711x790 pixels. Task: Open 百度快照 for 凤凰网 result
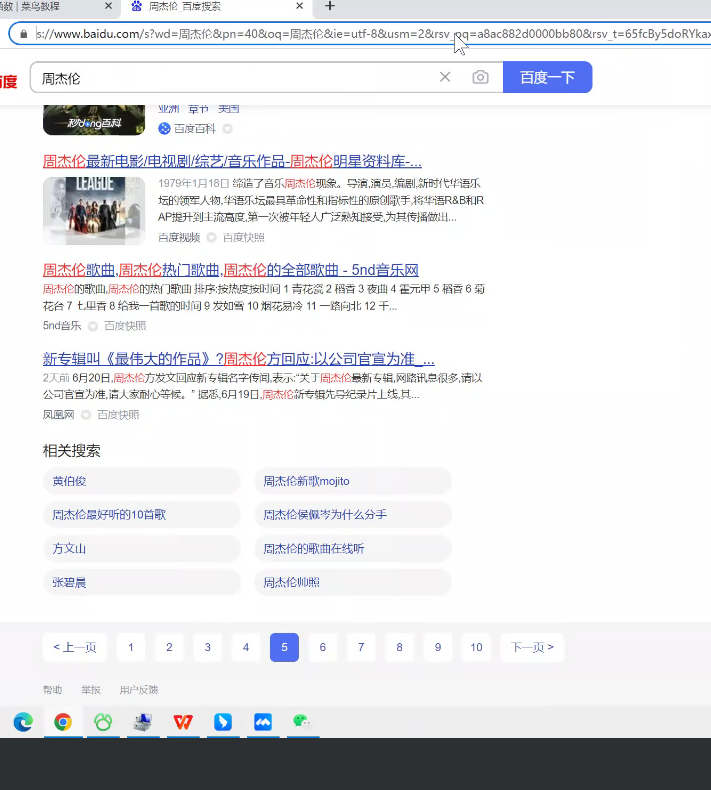pos(118,415)
